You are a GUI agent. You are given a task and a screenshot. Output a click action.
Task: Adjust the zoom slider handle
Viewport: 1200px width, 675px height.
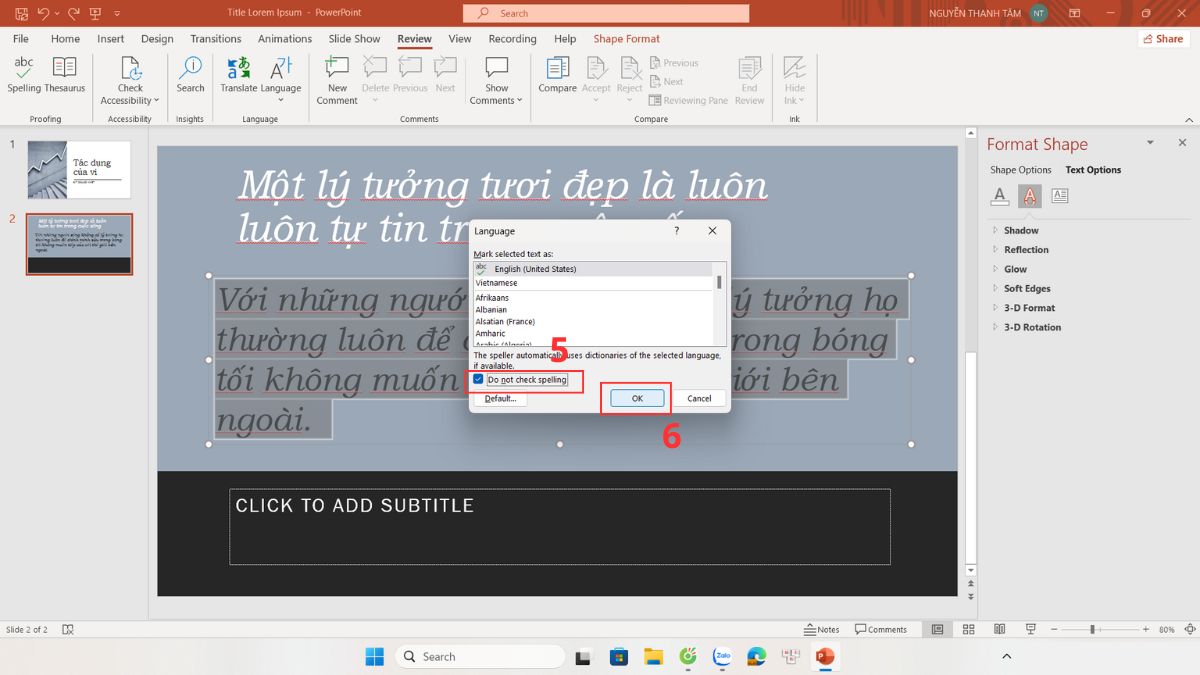pos(1092,629)
